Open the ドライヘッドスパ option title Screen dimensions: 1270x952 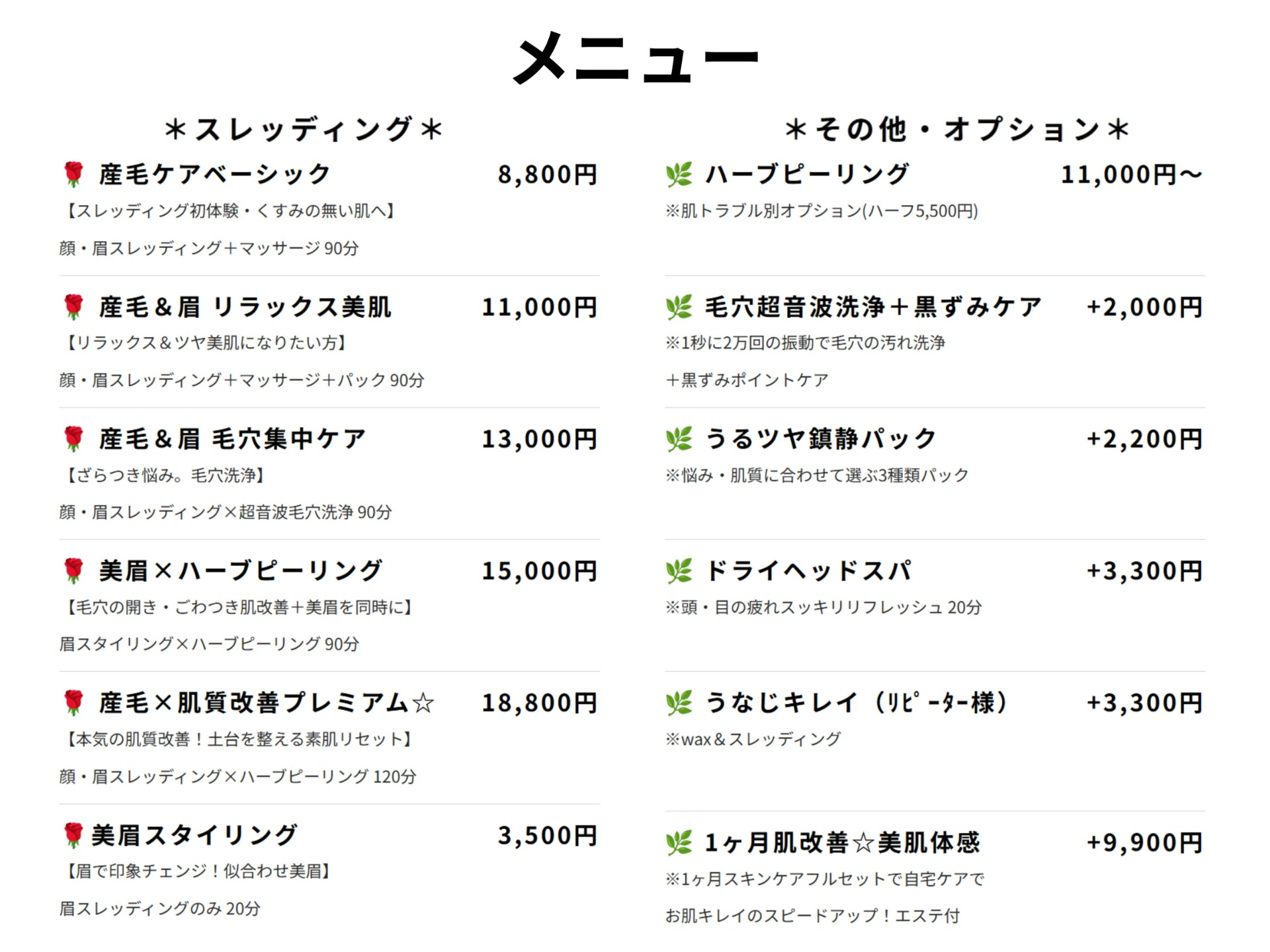[808, 571]
